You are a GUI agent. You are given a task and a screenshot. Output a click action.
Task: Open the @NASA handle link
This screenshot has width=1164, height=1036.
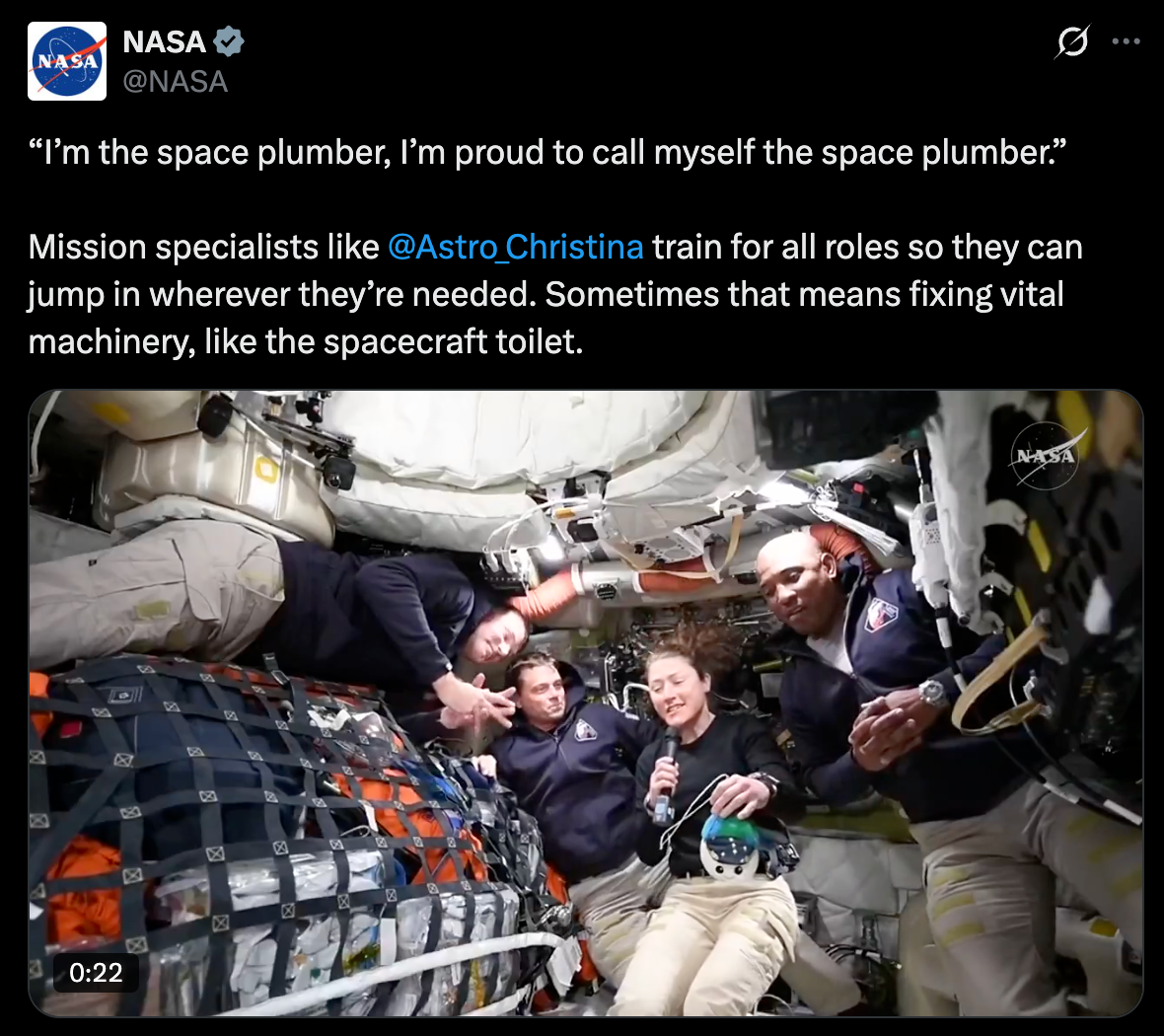pos(176,82)
